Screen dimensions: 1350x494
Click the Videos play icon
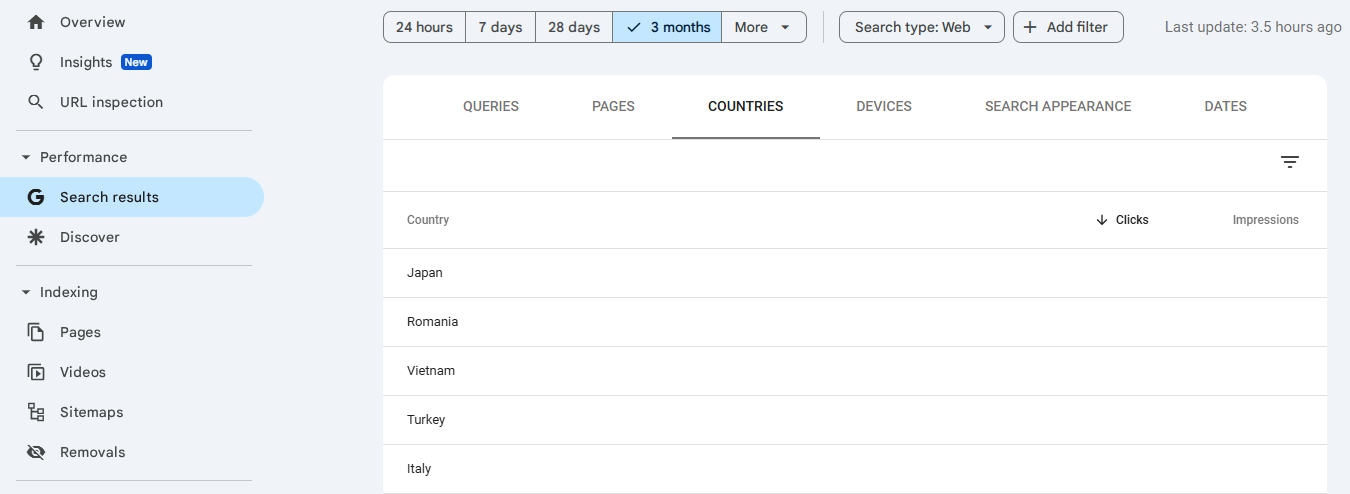[x=36, y=372]
